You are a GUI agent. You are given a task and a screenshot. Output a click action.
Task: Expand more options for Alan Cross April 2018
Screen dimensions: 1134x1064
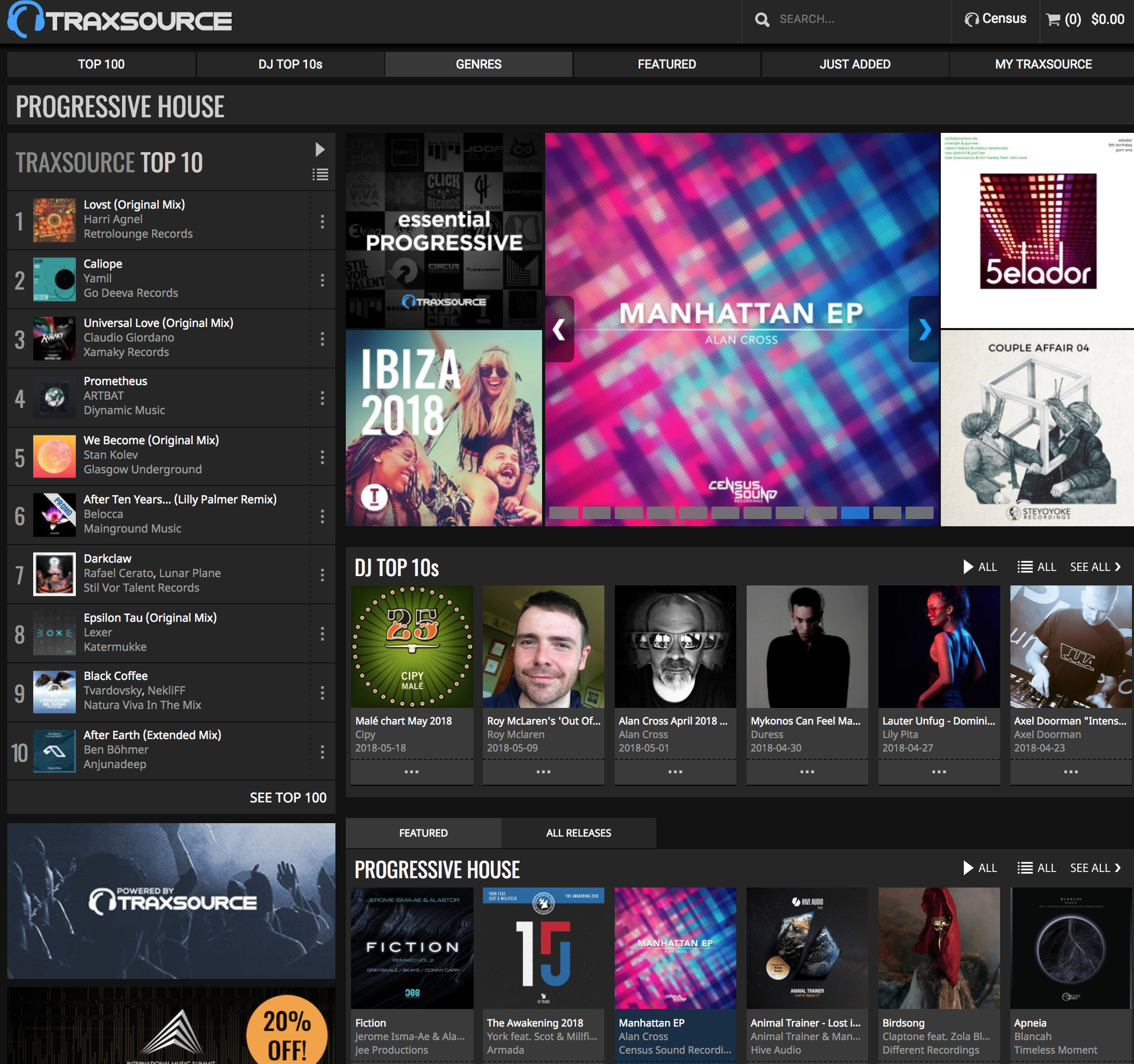coord(676,772)
